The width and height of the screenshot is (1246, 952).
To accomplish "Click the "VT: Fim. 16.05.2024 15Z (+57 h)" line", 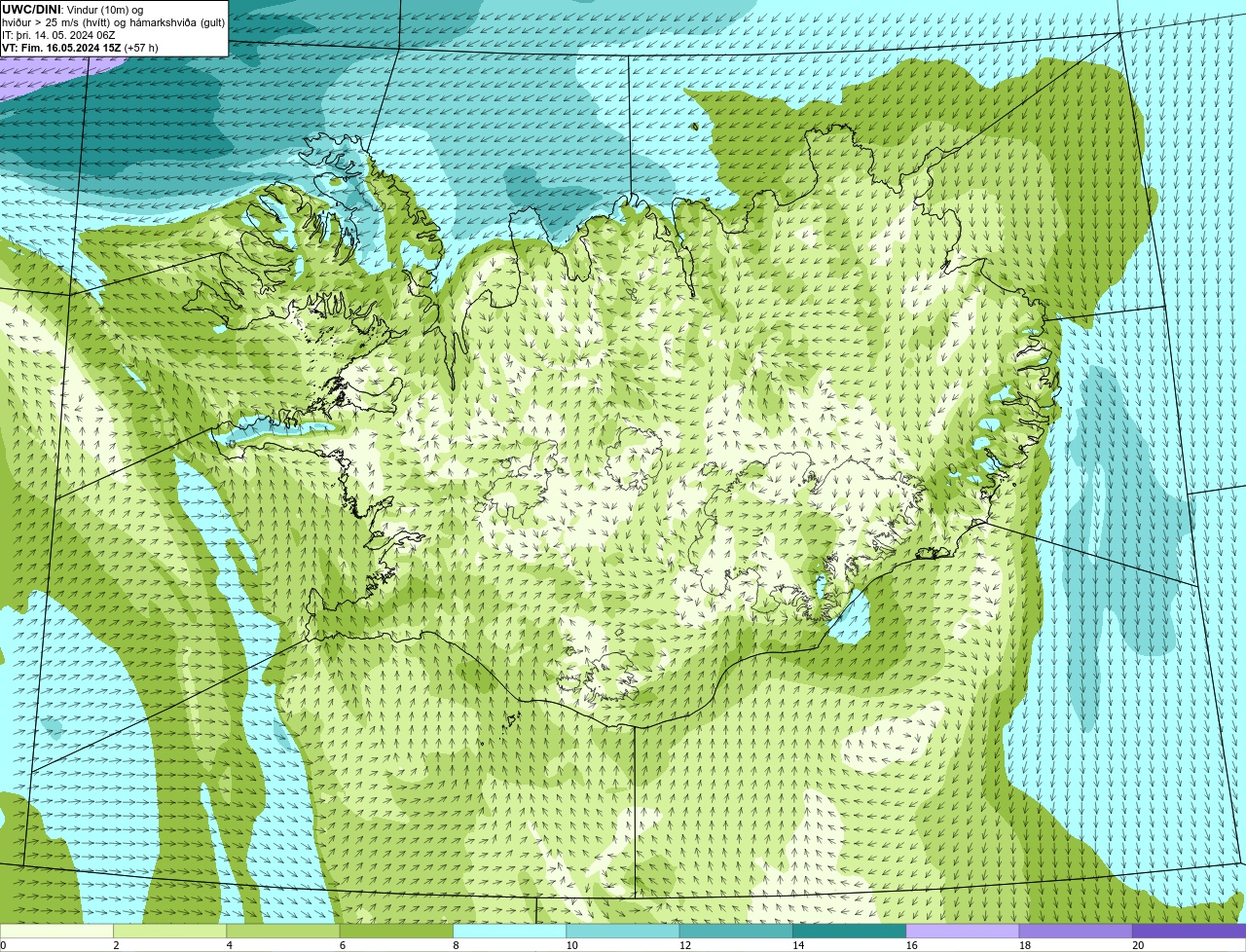I will (x=80, y=48).
